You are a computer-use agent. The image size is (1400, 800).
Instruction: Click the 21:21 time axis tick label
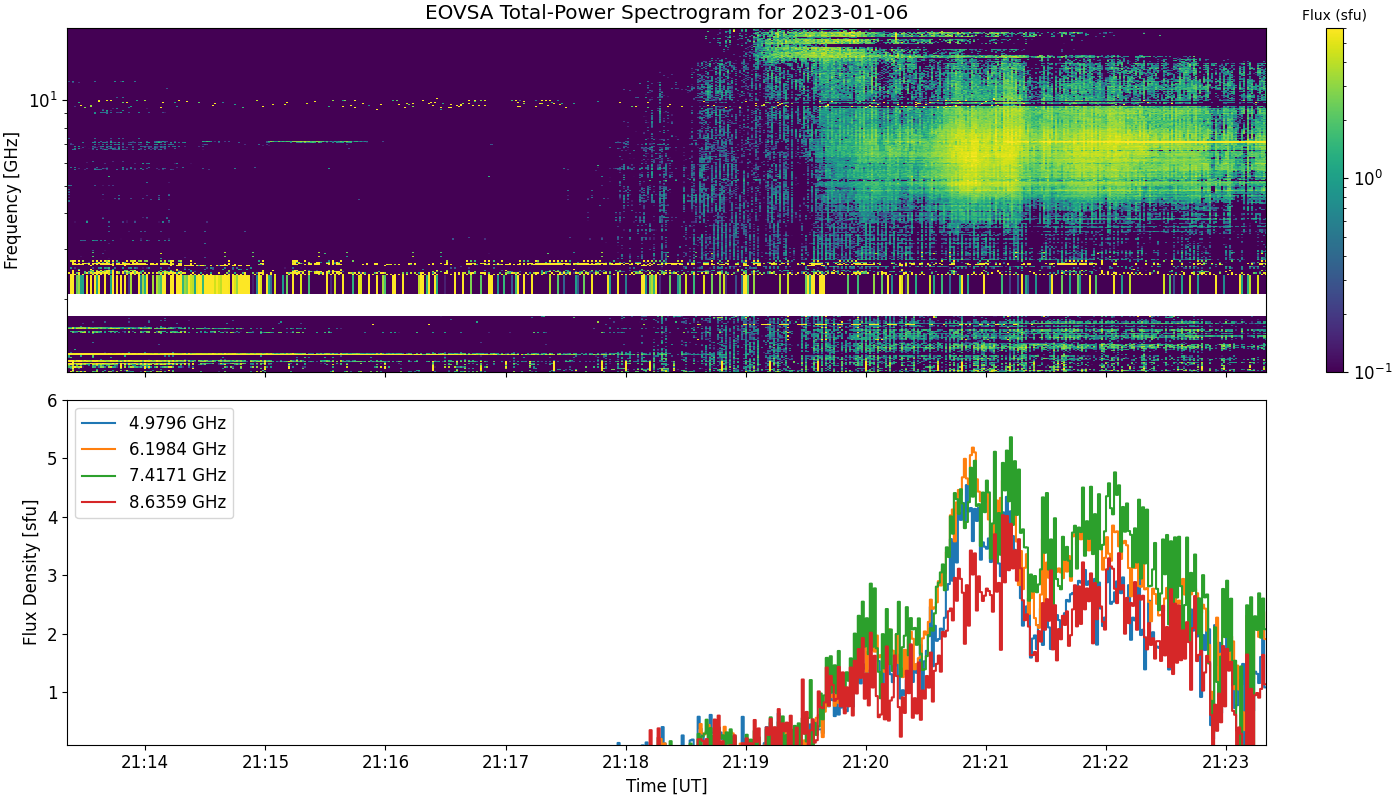pos(986,762)
